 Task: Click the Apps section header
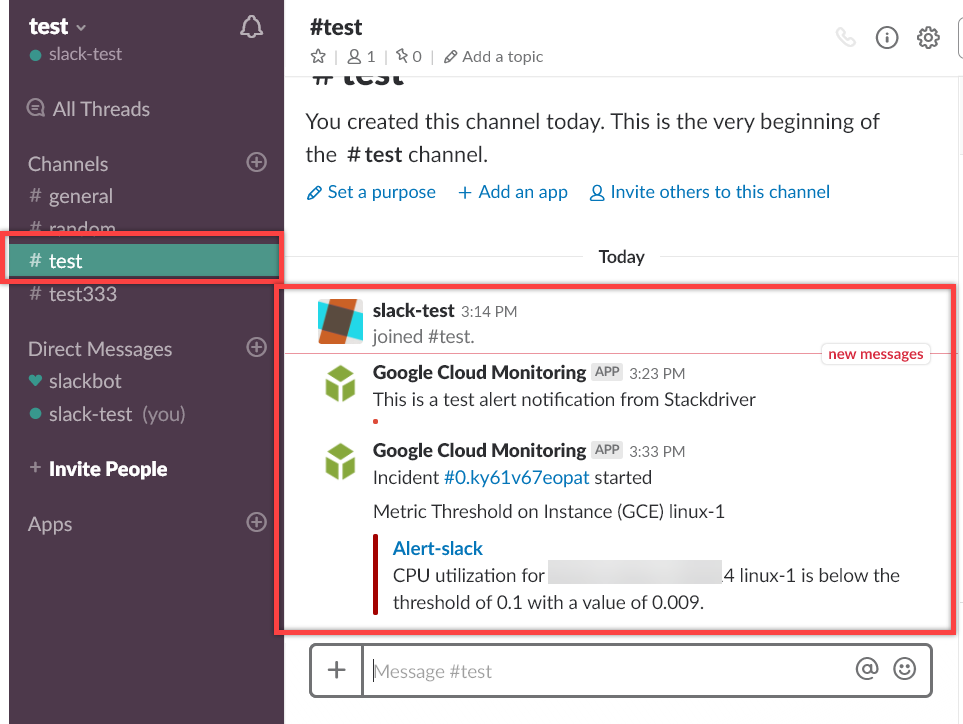point(50,524)
